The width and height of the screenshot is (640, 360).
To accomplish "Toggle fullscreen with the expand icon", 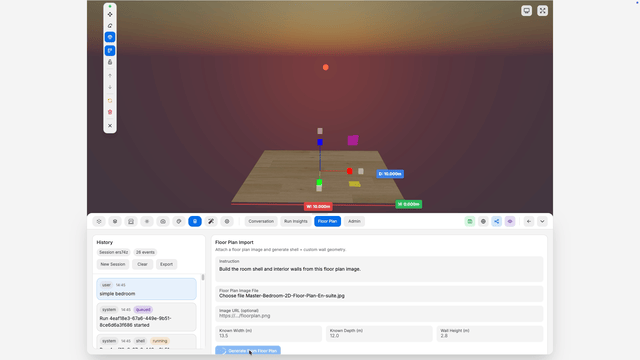I will [x=542, y=11].
